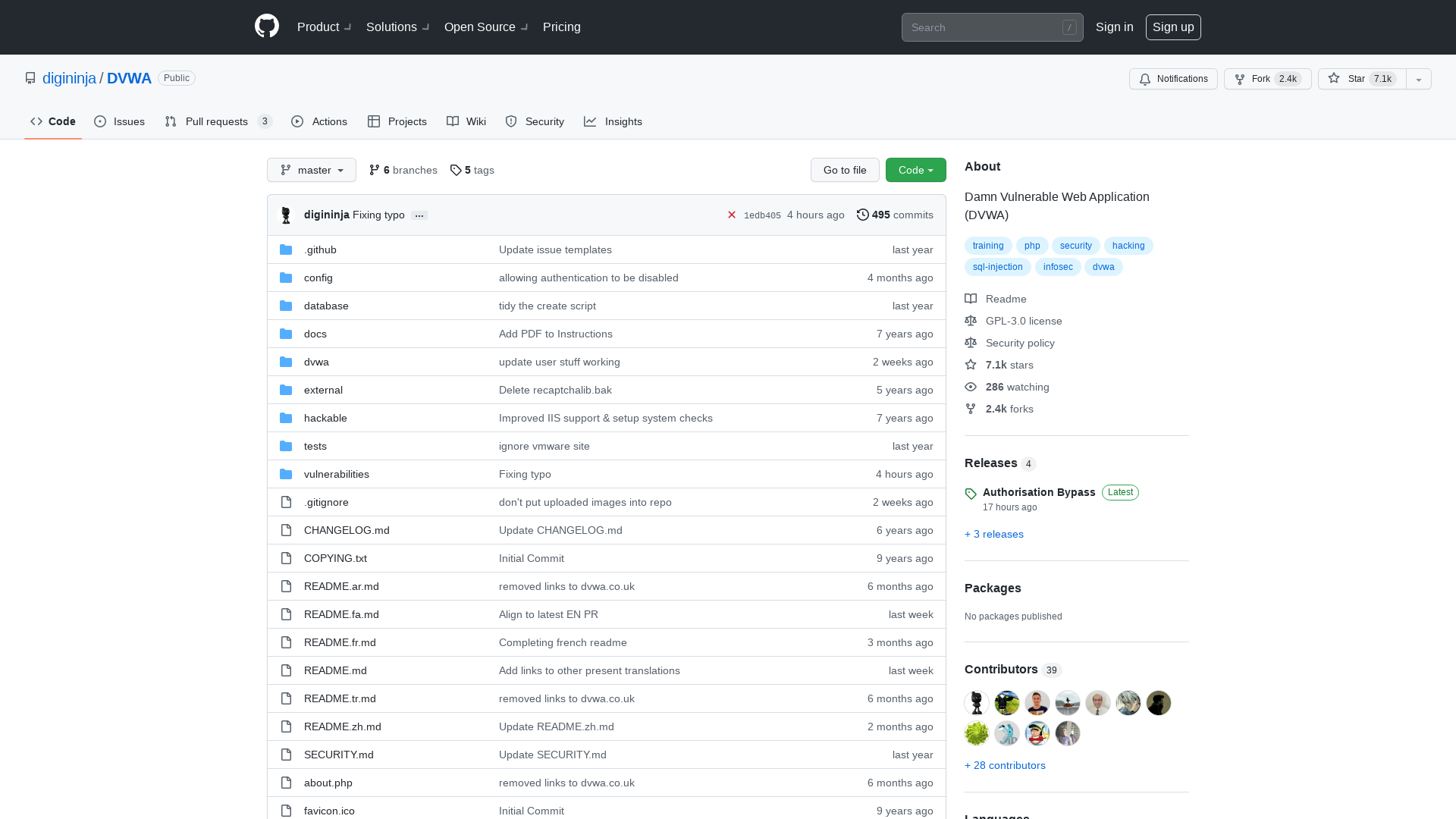Switch to the Issues tab
Screen dimensions: 1456x819
coord(120,121)
